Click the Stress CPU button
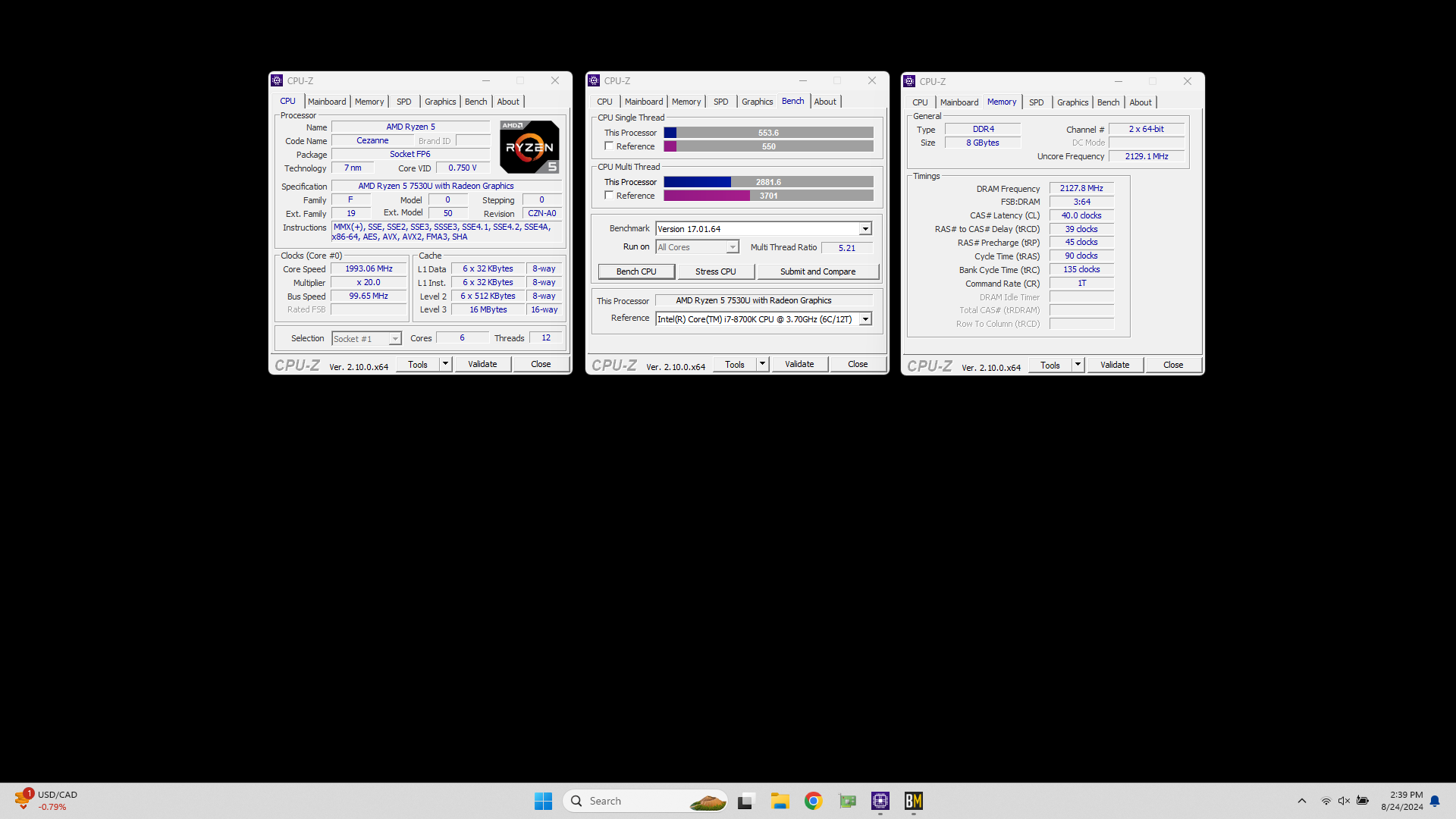The width and height of the screenshot is (1456, 819). [x=716, y=271]
